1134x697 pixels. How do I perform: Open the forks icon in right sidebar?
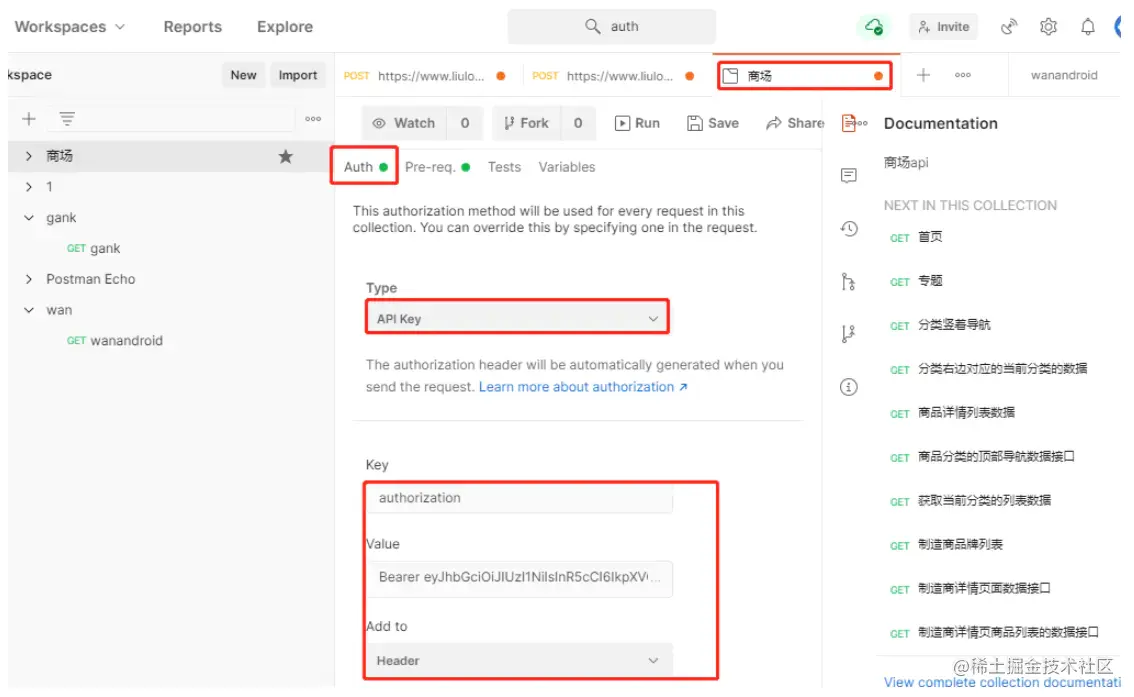(849, 282)
